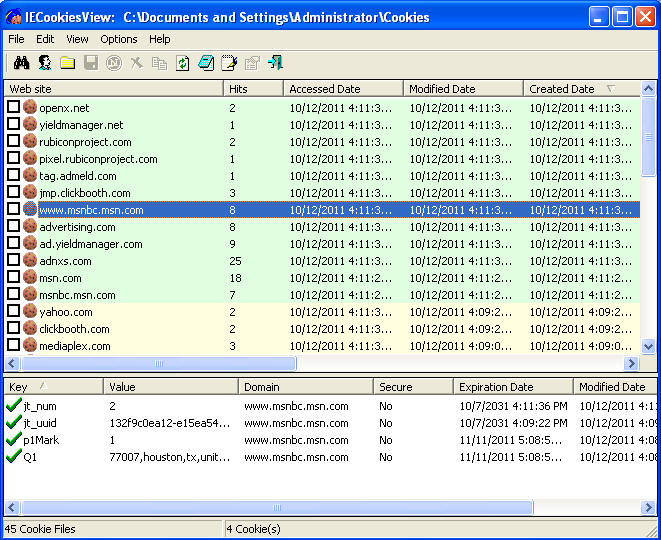Click cookie icon next to yieldmanager.net
This screenshot has height=540, width=661.
pyautogui.click(x=30, y=124)
